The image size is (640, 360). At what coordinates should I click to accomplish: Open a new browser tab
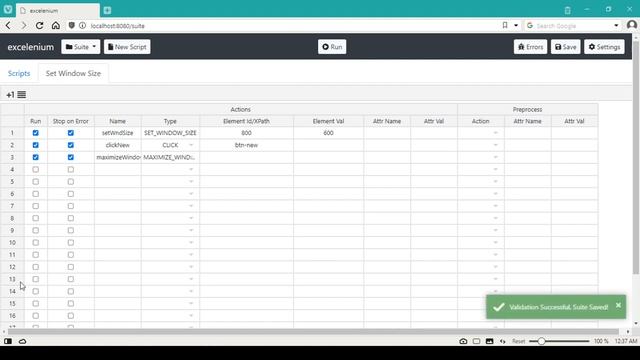click(107, 10)
